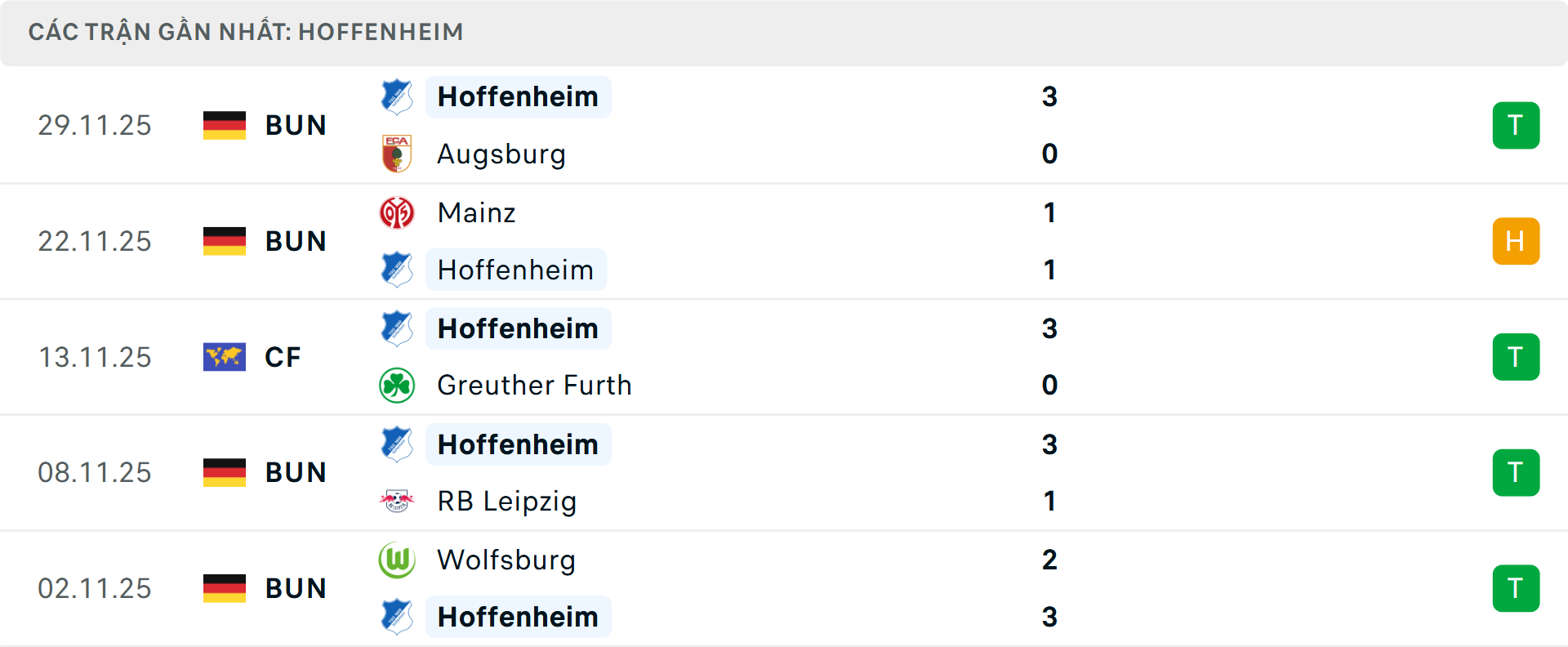The height and width of the screenshot is (647, 1568).
Task: Open details for the RB Leipzig match row
Action: pyautogui.click(x=817, y=472)
